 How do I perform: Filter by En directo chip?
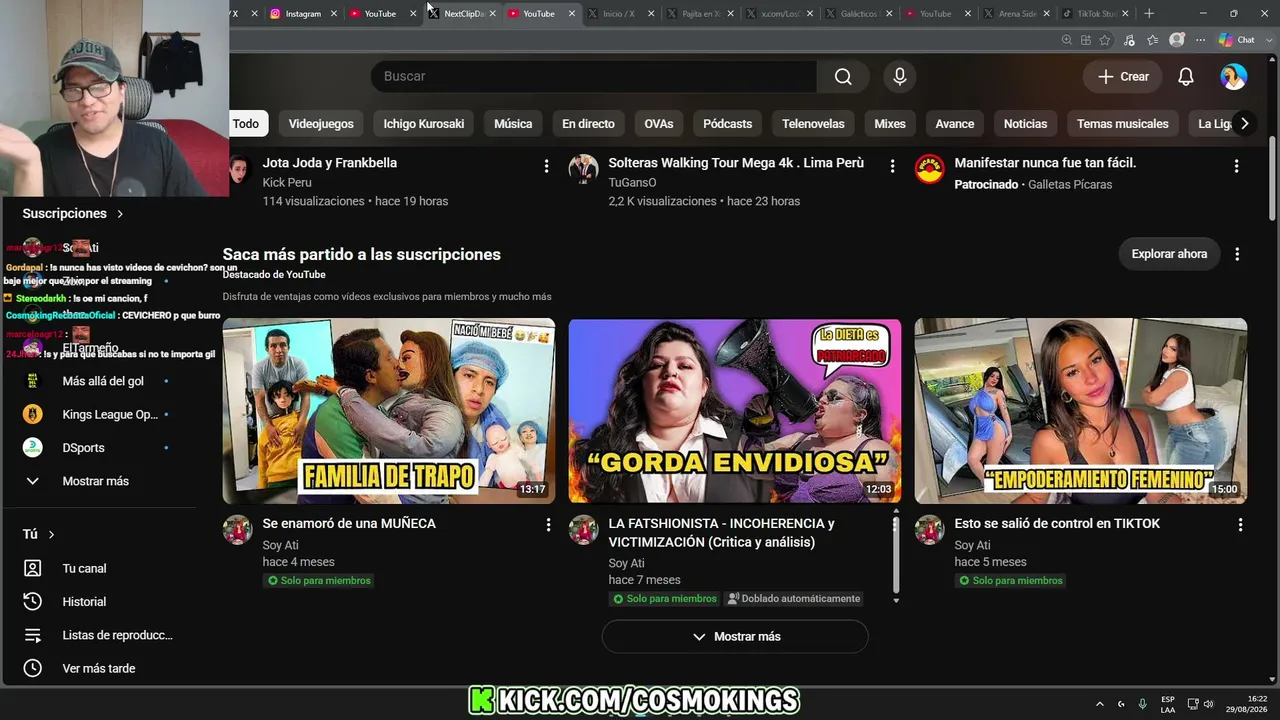tap(588, 124)
